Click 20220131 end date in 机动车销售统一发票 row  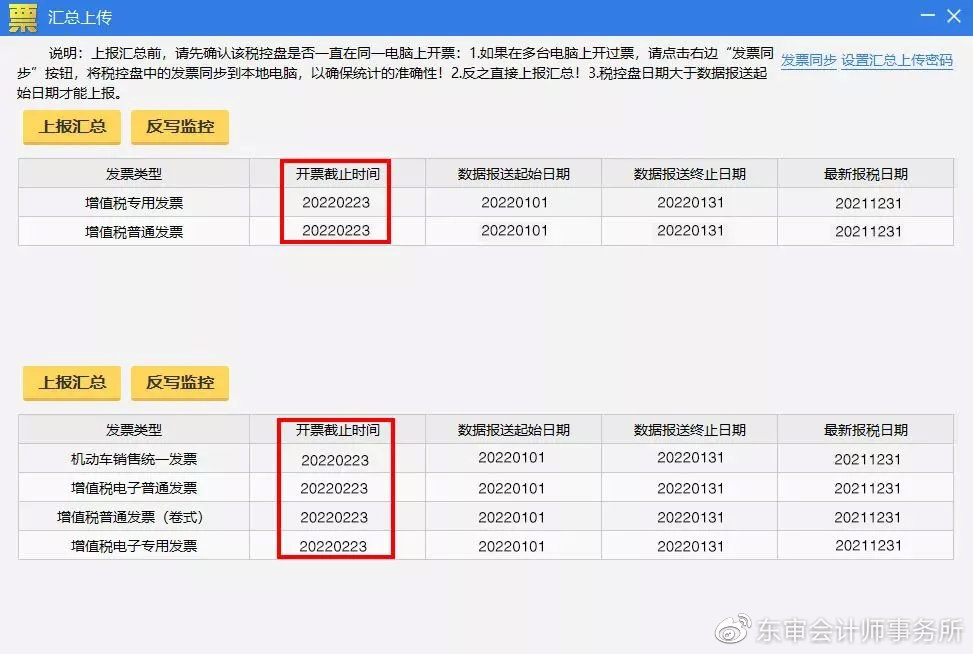coord(691,458)
